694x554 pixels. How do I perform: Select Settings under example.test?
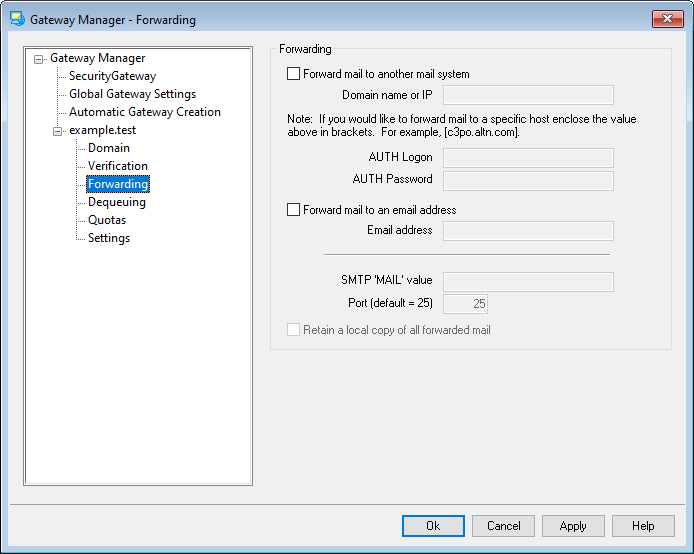108,238
